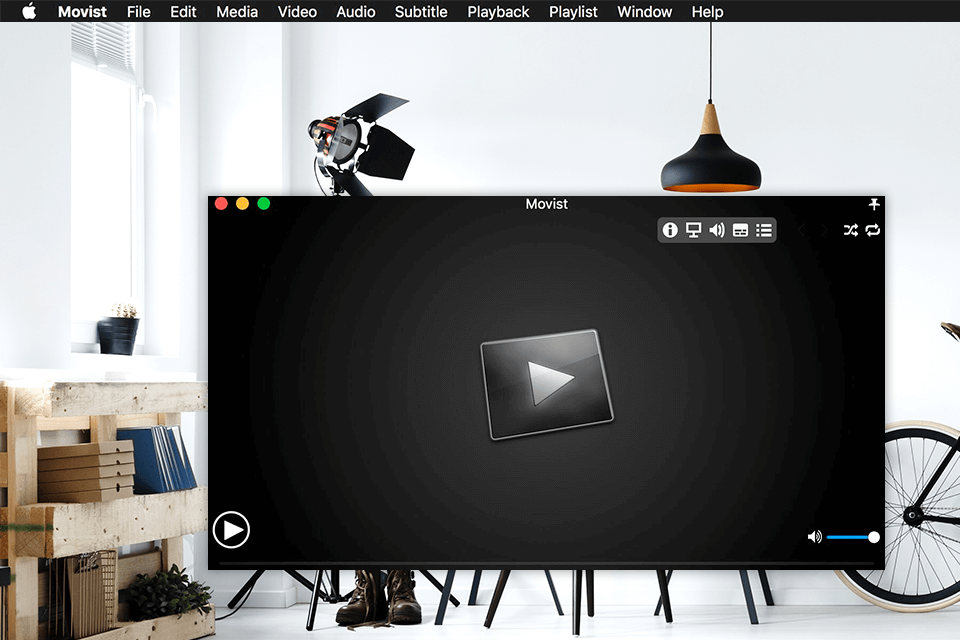
Task: Open the Movist application menu
Action: coord(82,12)
